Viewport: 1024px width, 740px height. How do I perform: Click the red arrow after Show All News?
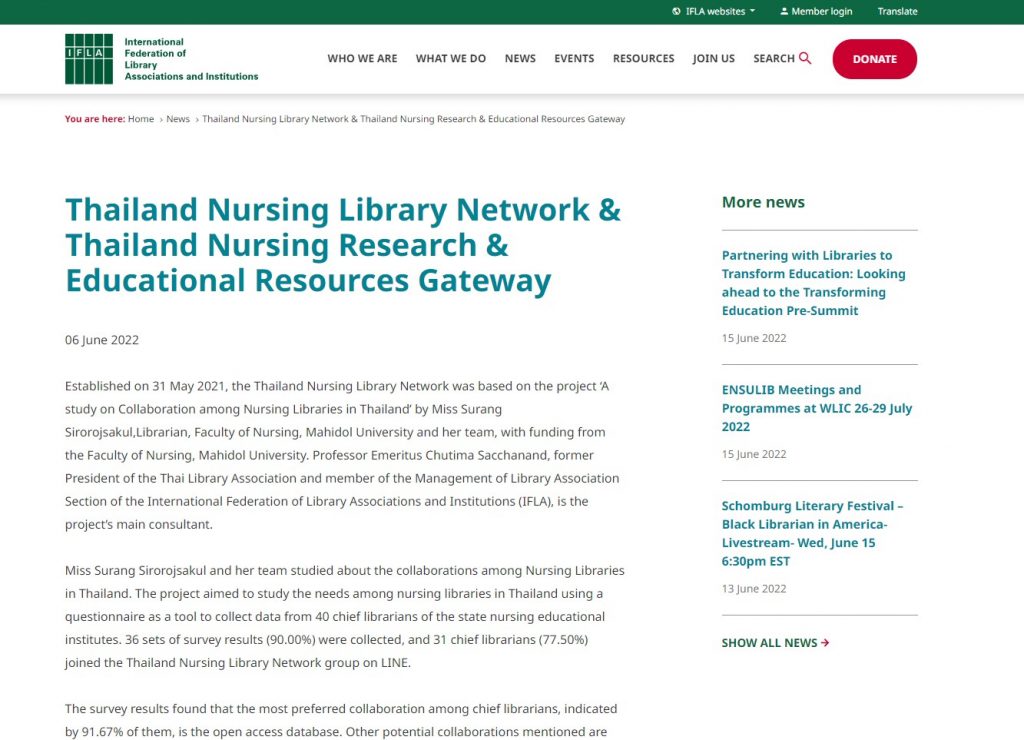(825, 643)
